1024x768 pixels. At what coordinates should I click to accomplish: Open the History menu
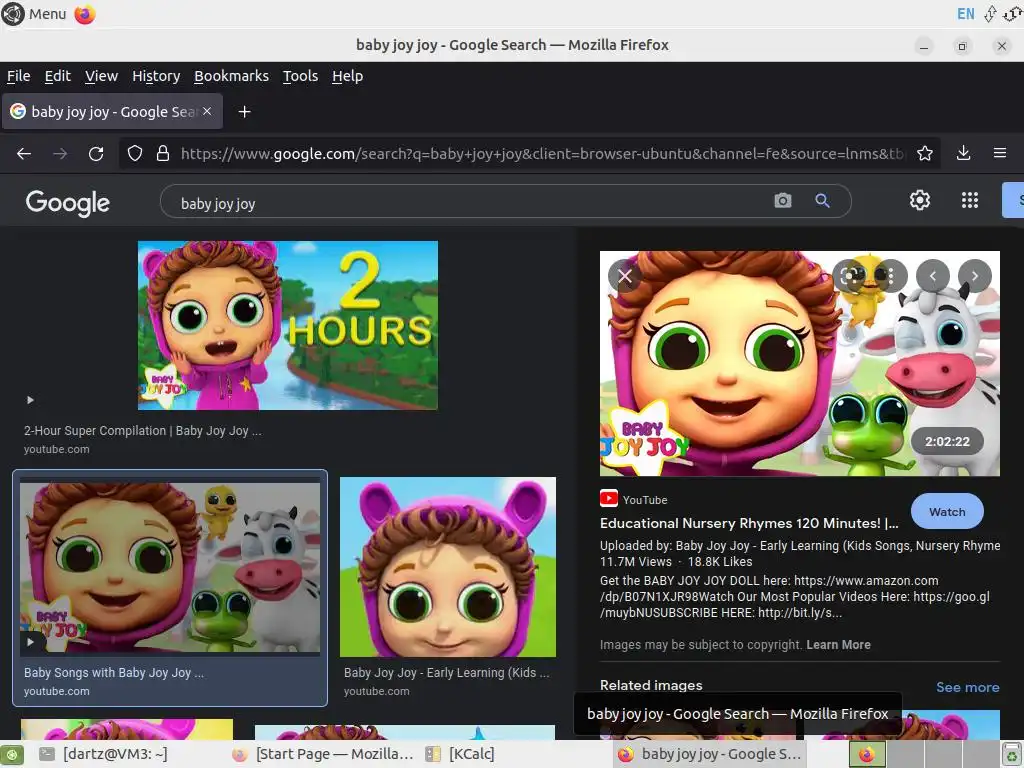click(x=156, y=76)
